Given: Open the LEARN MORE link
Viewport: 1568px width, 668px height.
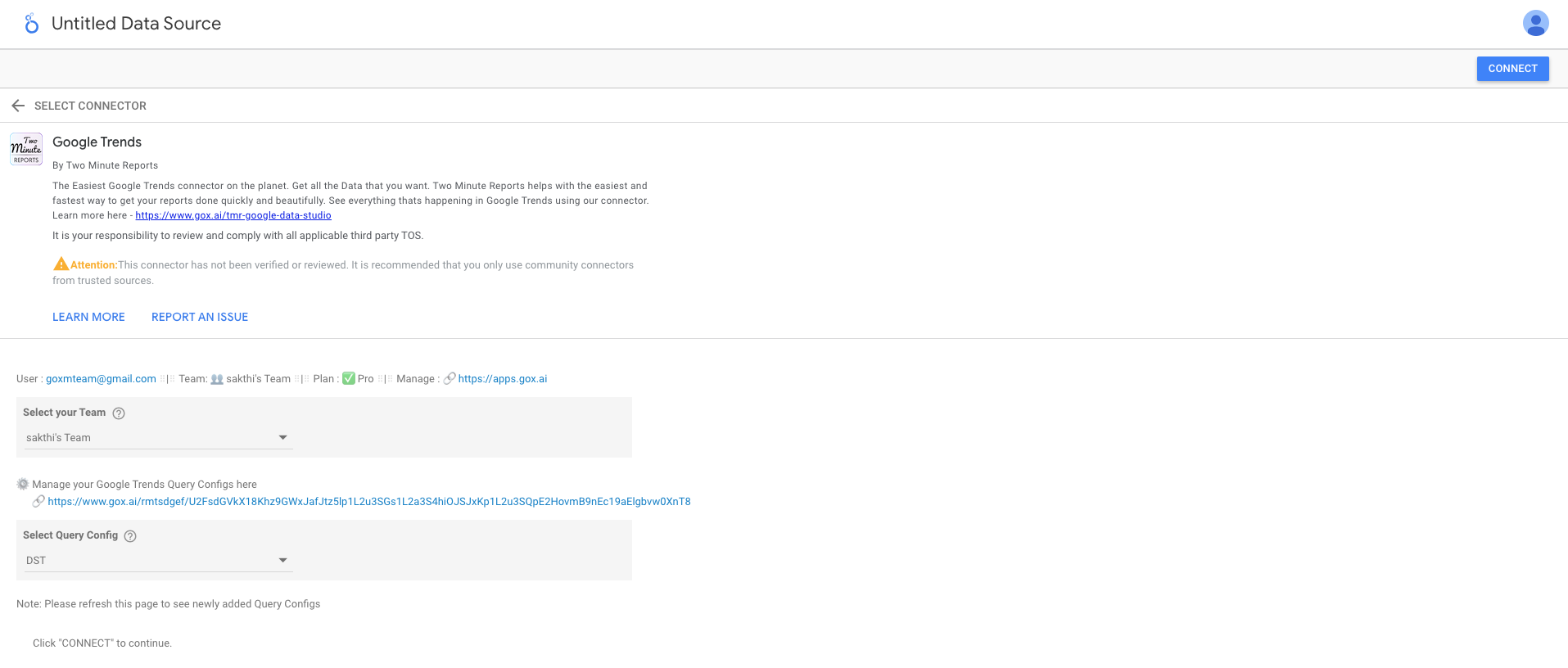Looking at the screenshot, I should click(88, 317).
